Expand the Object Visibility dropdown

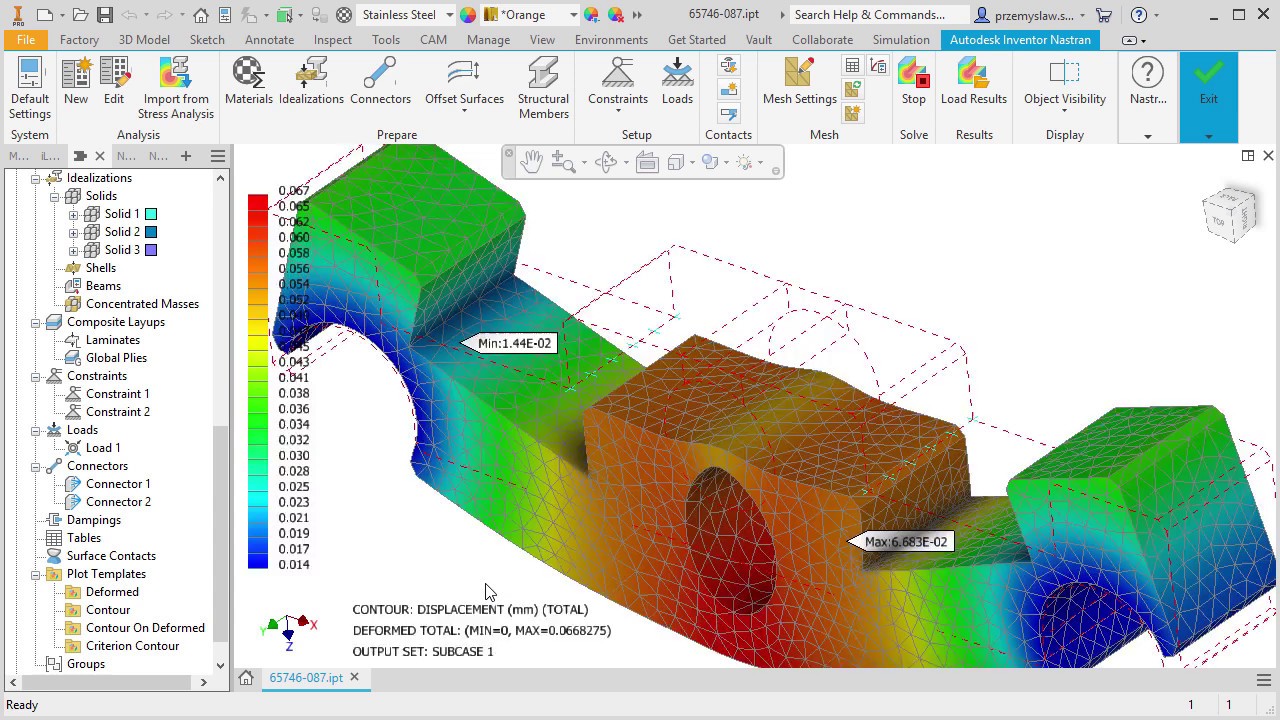pos(1064,111)
